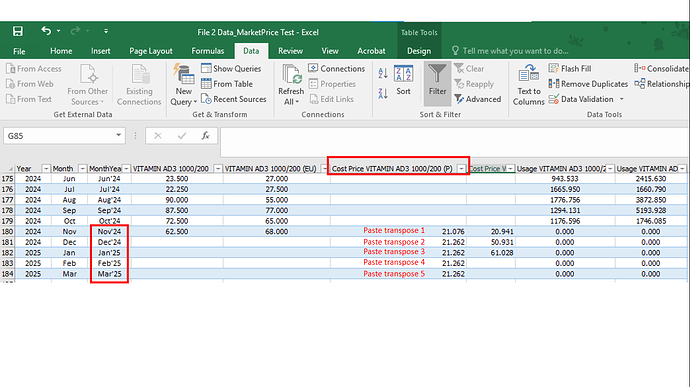Select row header 180

[x=7, y=232]
